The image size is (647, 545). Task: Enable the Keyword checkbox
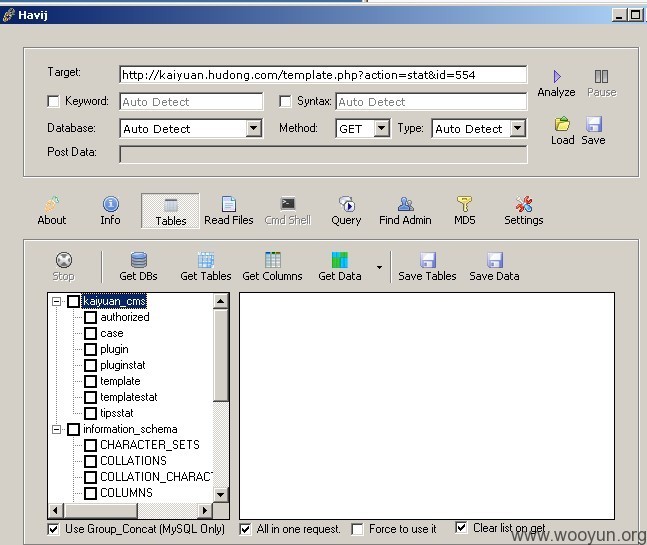tap(53, 101)
